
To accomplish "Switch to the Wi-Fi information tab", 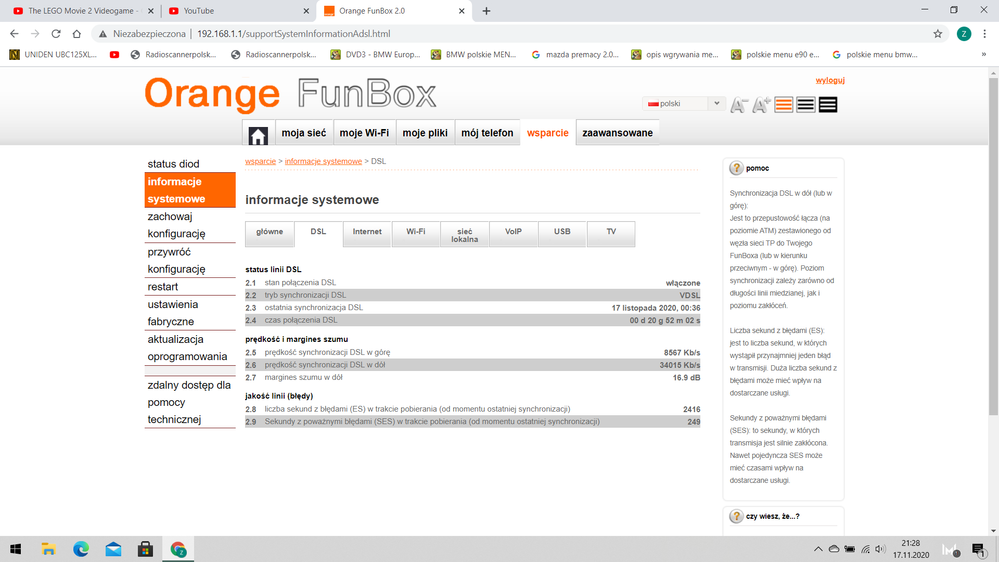I will pyautogui.click(x=415, y=232).
